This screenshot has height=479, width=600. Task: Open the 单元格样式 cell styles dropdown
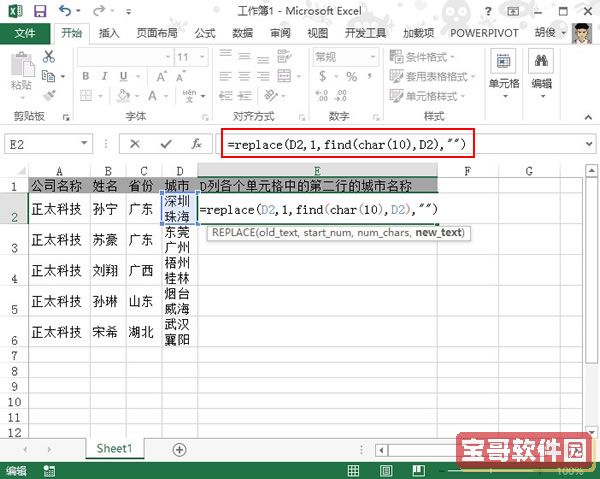pos(427,96)
